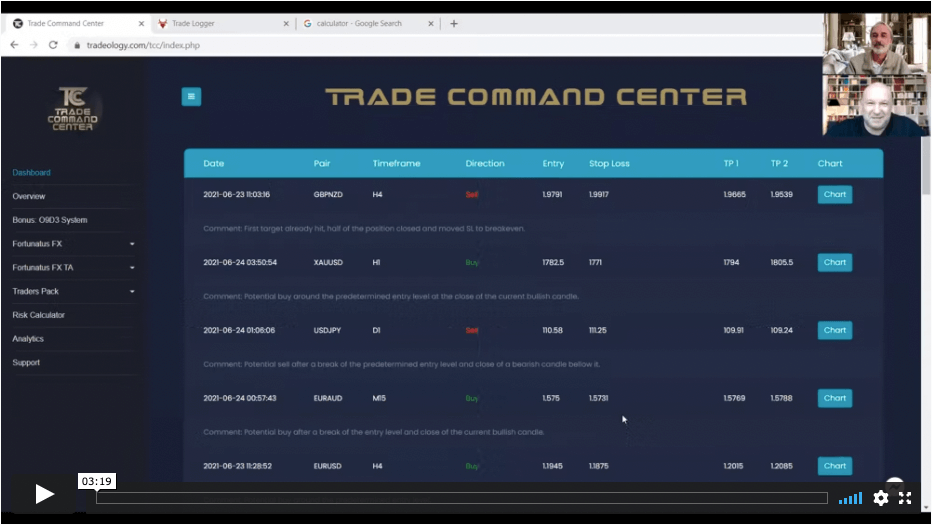The image size is (932, 525).
Task: Open Chart for XAUUSD trade
Action: (x=834, y=262)
